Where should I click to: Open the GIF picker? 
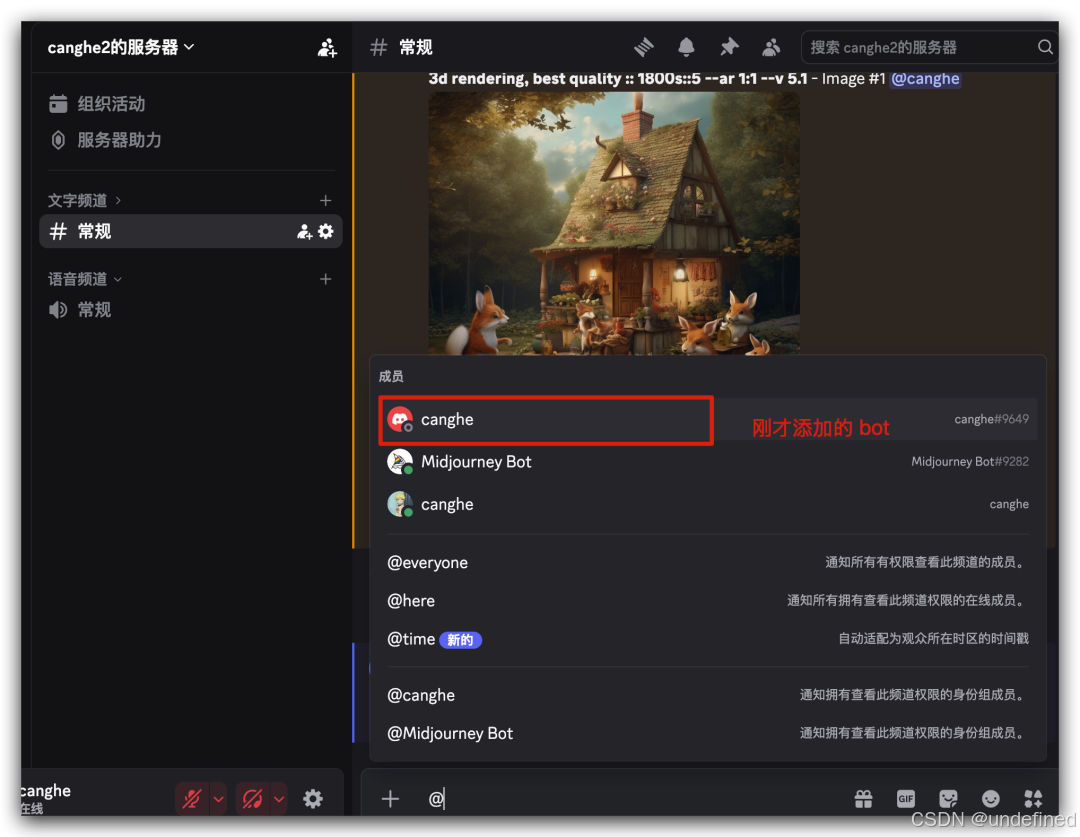pyautogui.click(x=905, y=798)
